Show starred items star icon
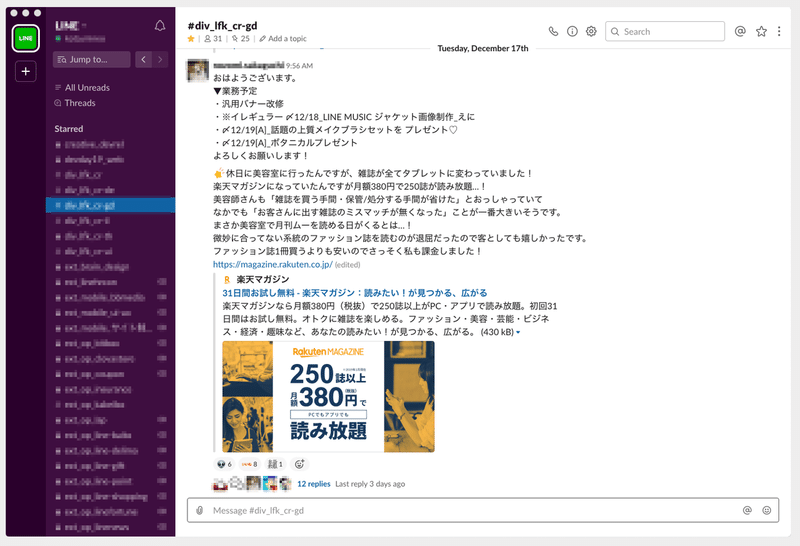The width and height of the screenshot is (800, 546). tap(761, 32)
